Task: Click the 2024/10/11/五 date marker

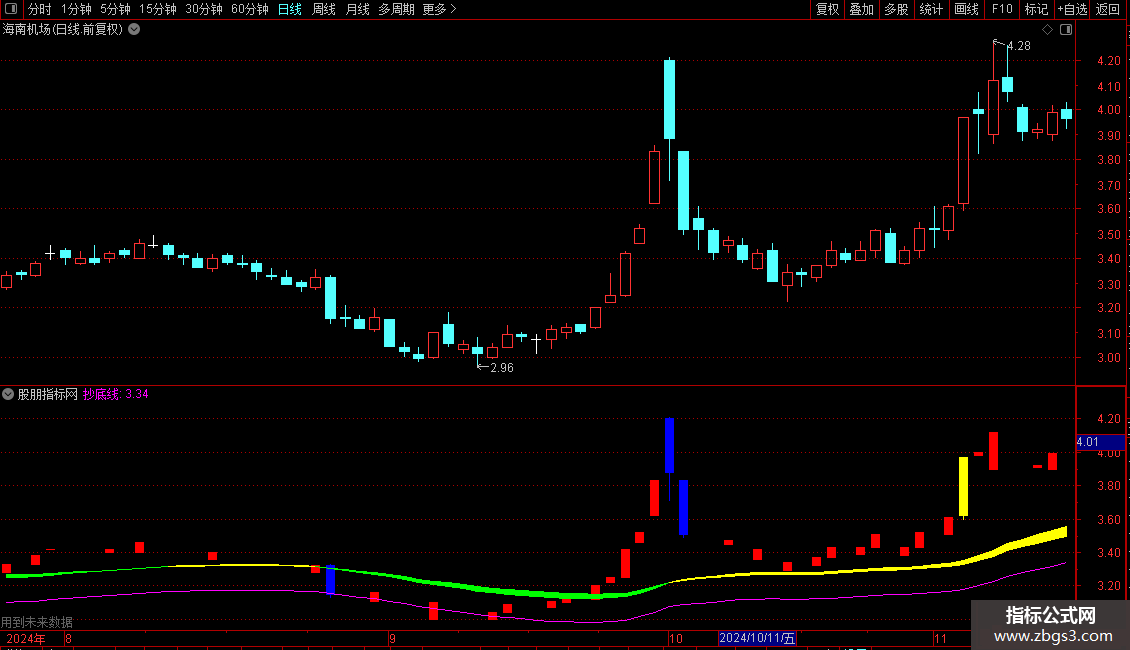Action: coord(757,638)
